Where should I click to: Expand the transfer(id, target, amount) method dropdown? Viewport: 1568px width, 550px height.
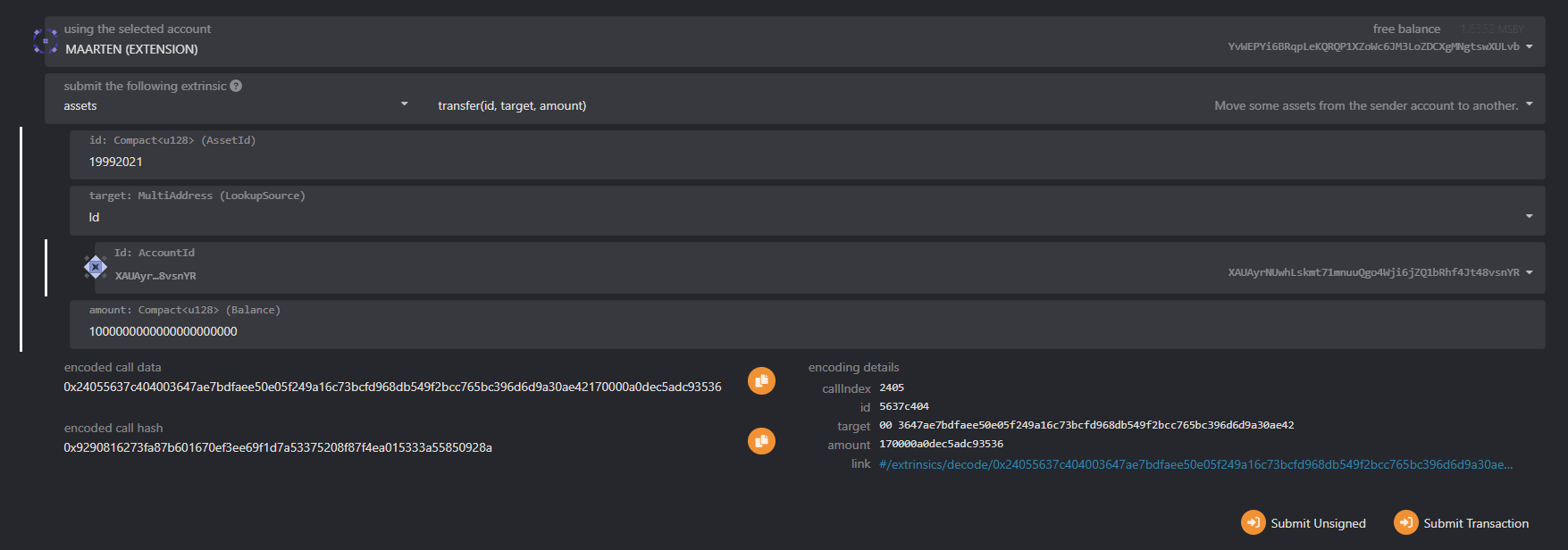[1529, 104]
